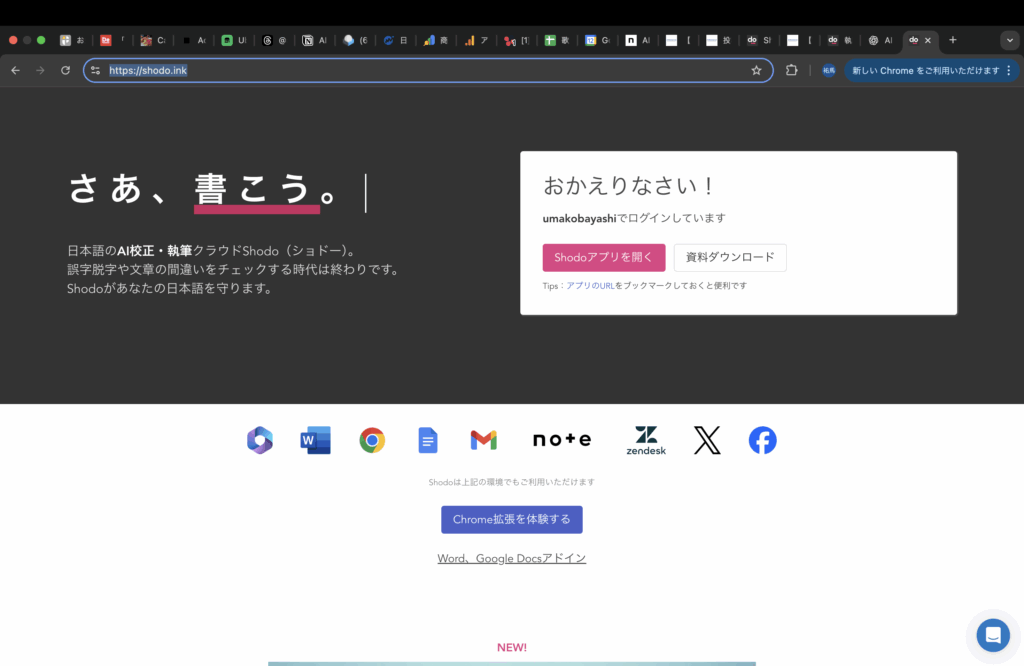Expand the tab search dropdown arrow
The height and width of the screenshot is (666, 1024).
[x=1009, y=40]
